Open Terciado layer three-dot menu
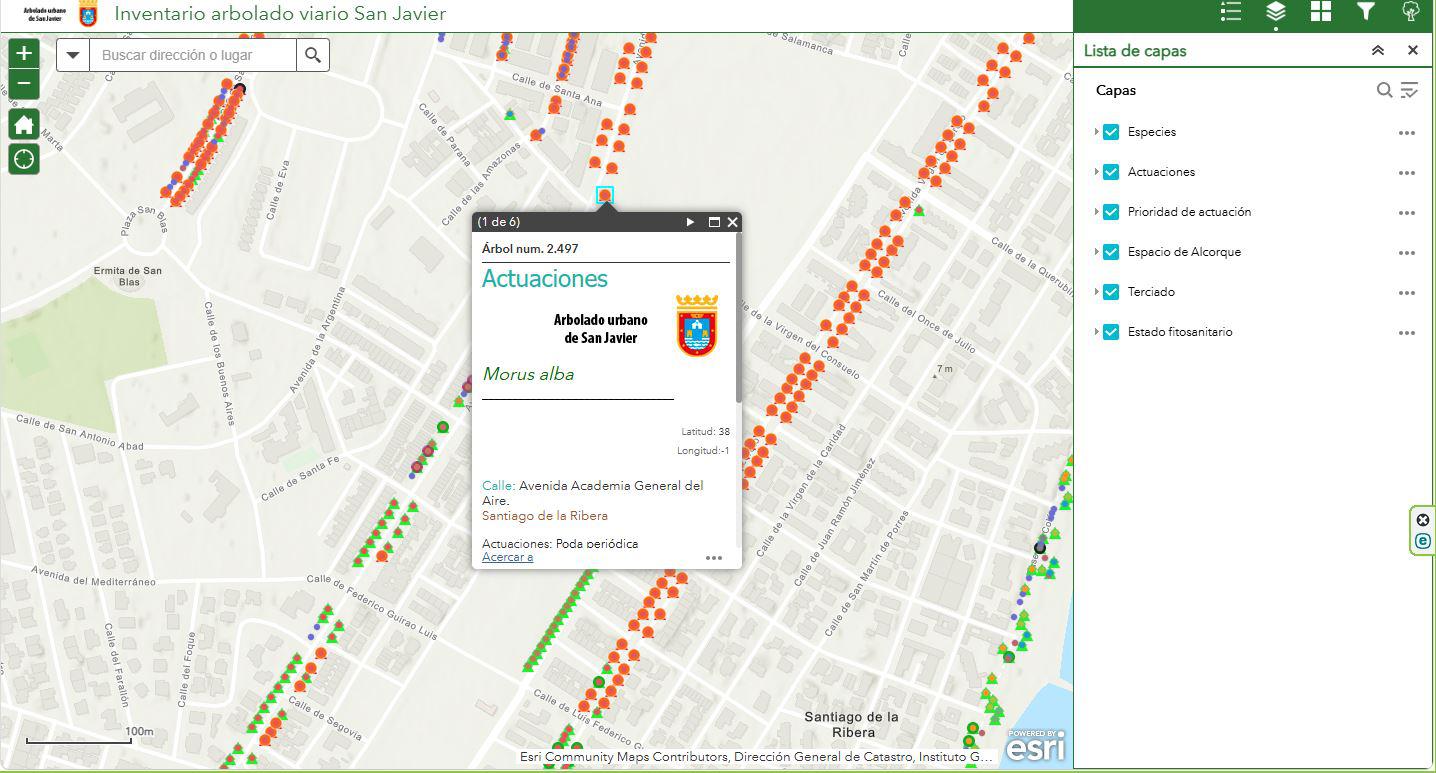Screen dimensions: 1436x773 point(1407,293)
